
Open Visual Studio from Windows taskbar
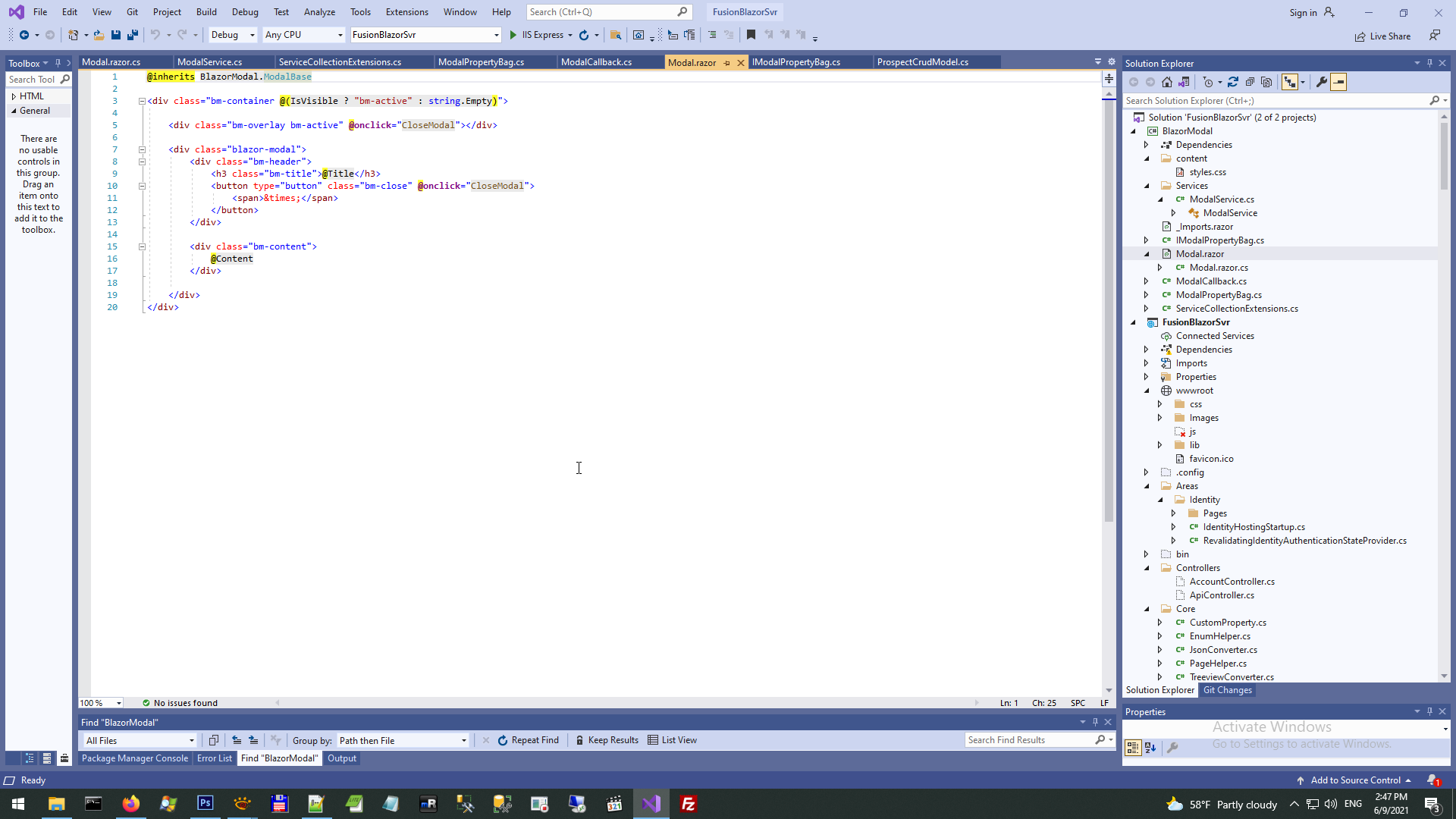coord(651,804)
